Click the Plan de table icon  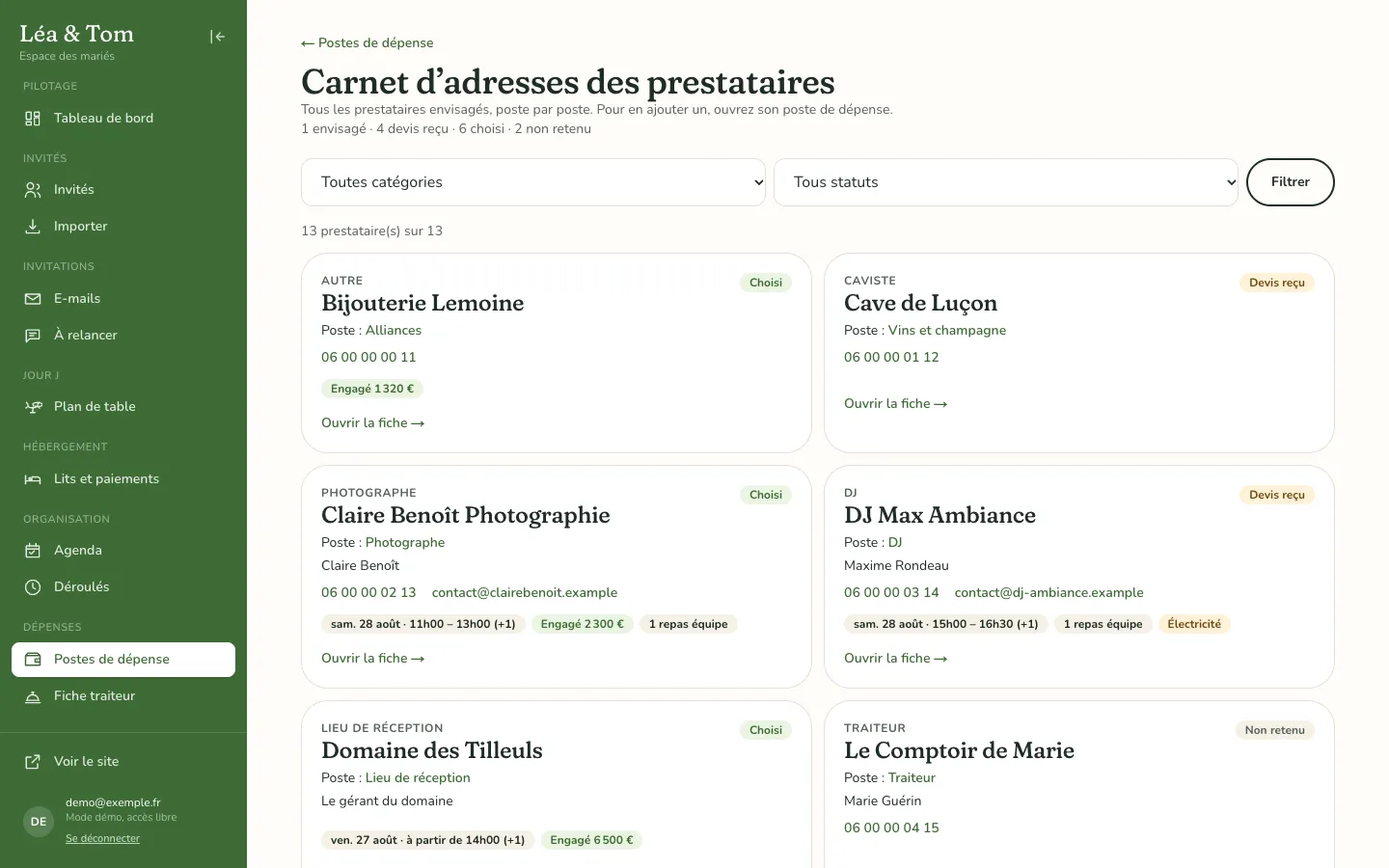pos(33,407)
